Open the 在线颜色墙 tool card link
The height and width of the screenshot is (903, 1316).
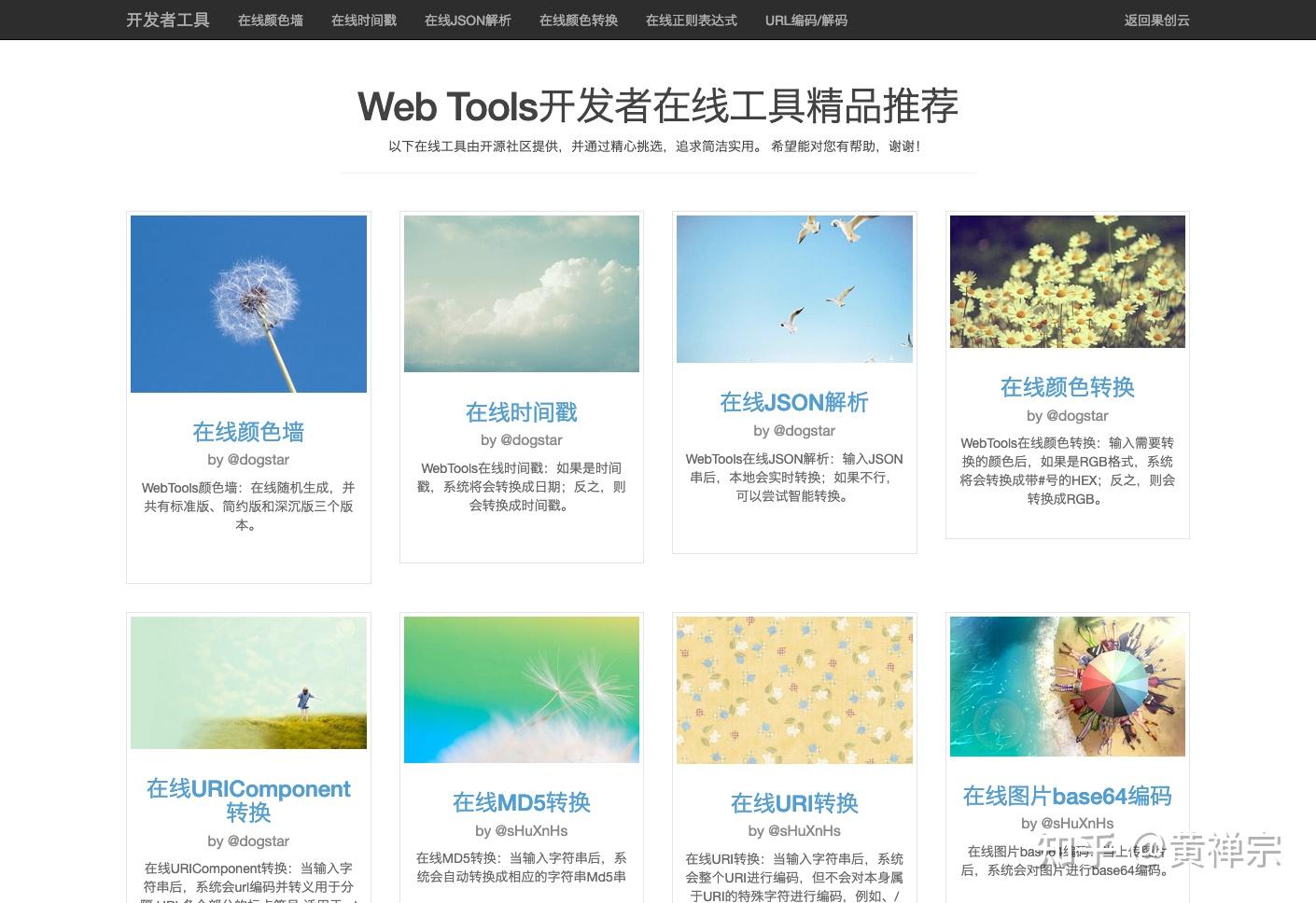click(x=248, y=432)
